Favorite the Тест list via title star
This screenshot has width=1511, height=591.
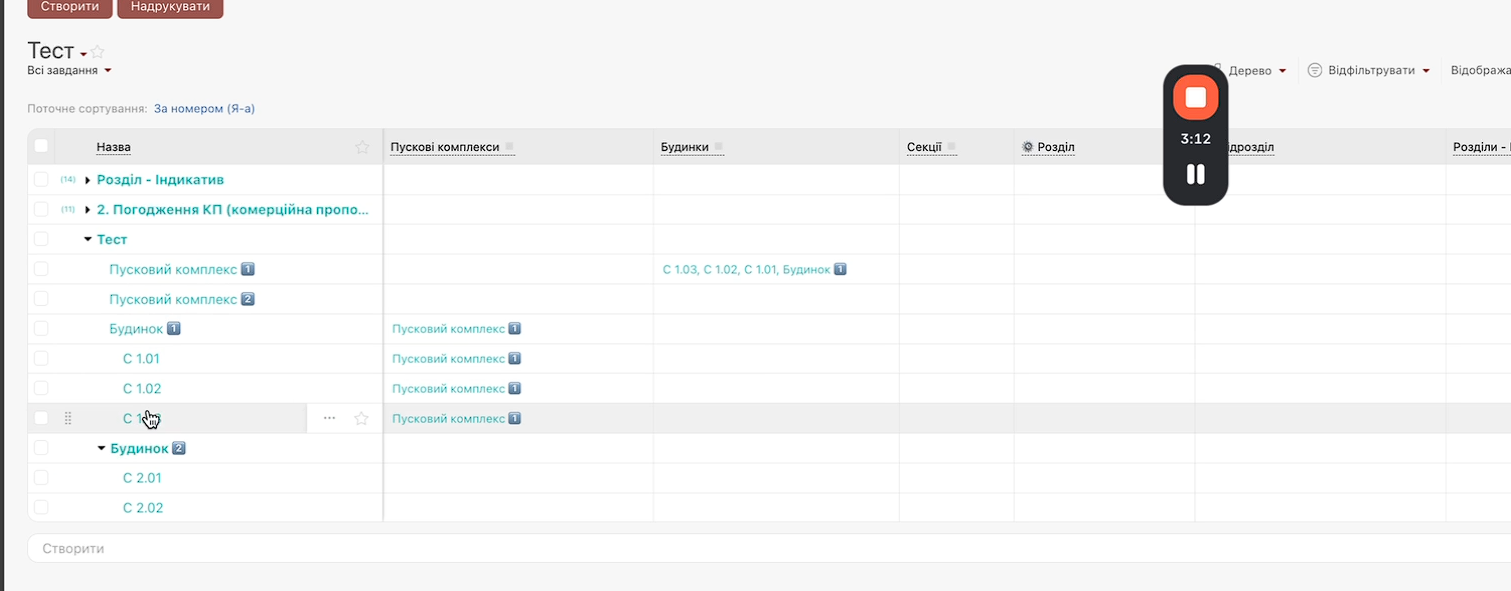click(98, 52)
